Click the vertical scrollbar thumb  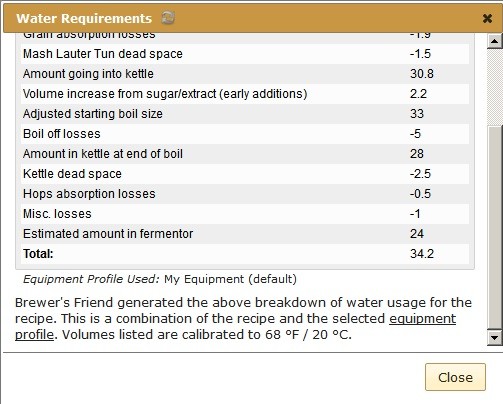[x=494, y=227]
